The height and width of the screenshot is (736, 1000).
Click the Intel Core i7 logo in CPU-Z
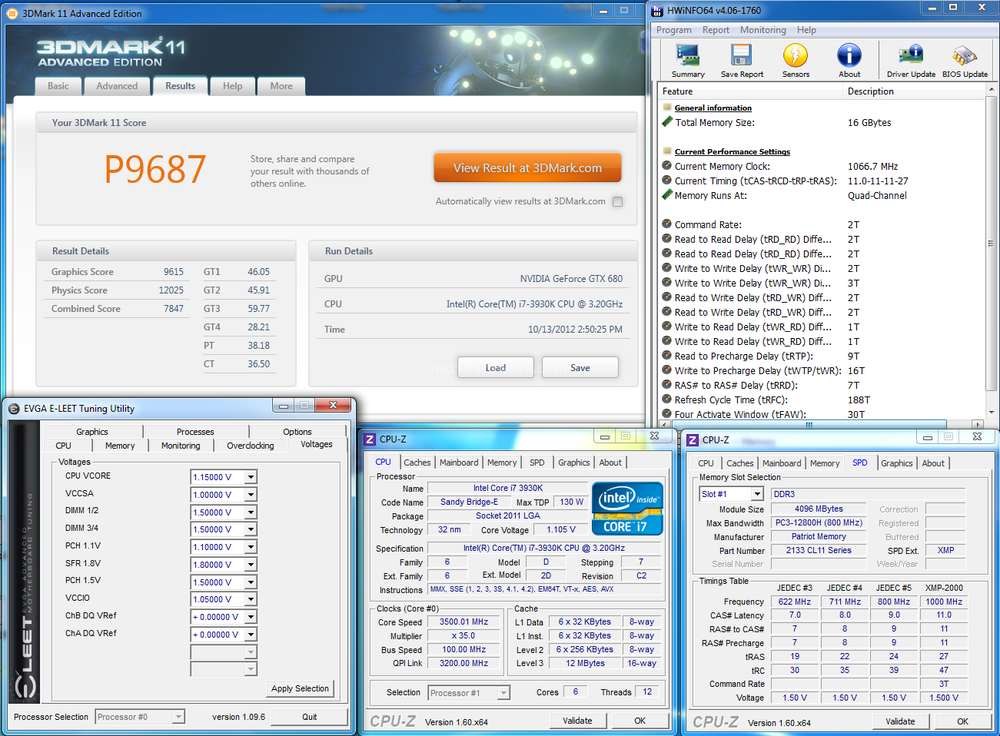click(627, 508)
